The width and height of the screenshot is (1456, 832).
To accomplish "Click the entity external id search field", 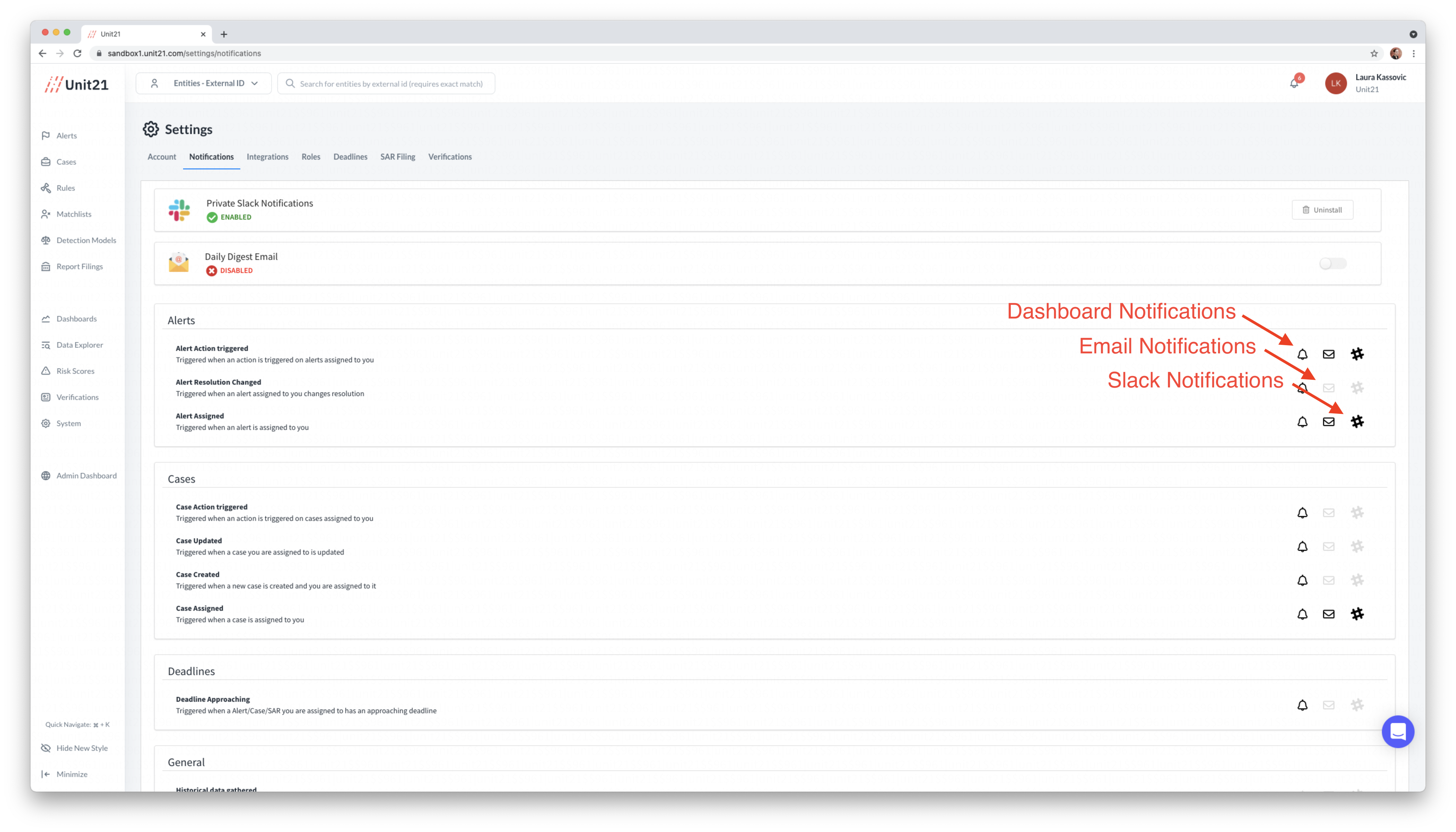I will click(391, 83).
